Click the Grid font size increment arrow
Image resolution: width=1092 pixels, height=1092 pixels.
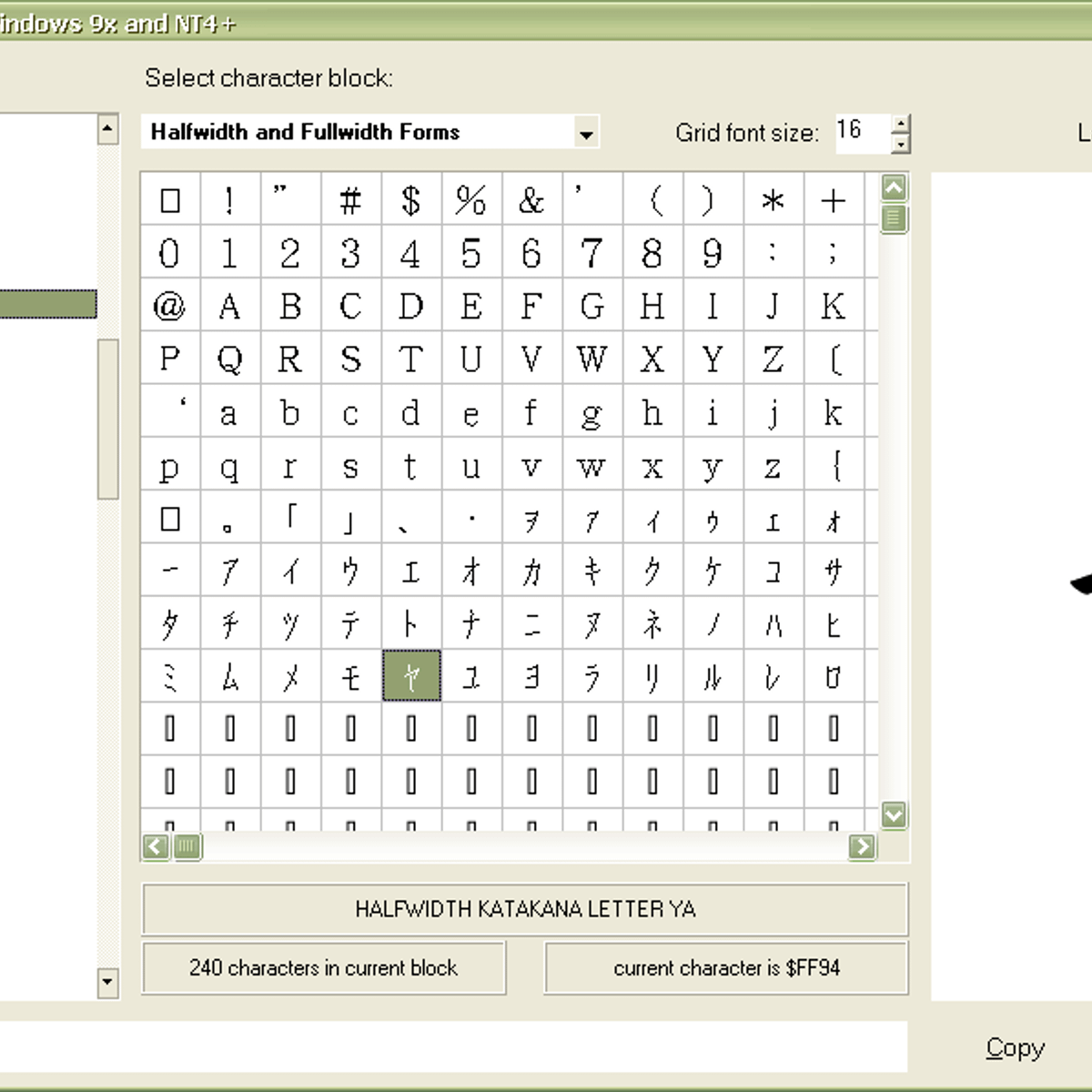(x=901, y=123)
